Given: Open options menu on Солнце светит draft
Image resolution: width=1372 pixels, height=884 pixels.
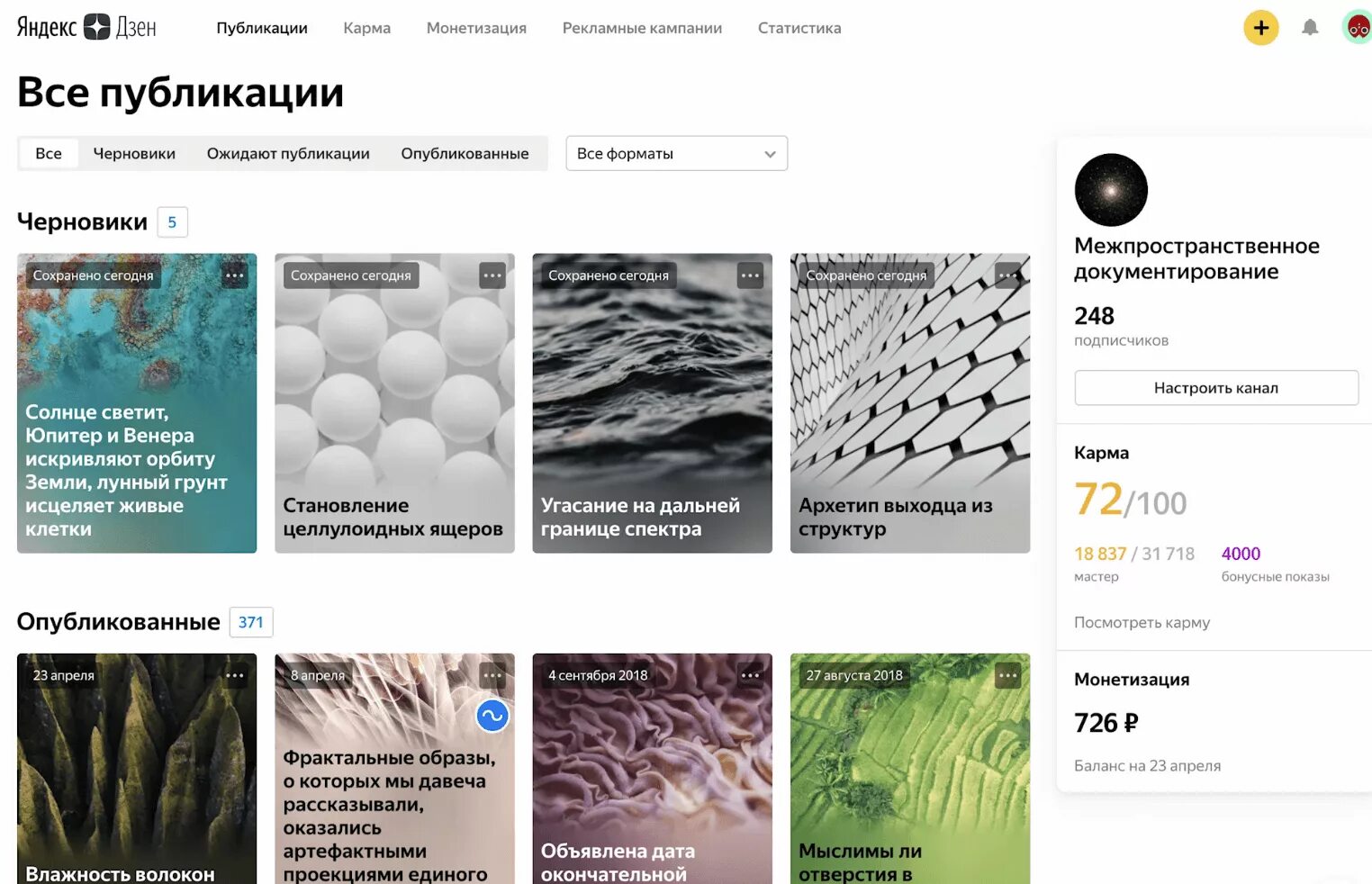Looking at the screenshot, I should click(x=235, y=275).
